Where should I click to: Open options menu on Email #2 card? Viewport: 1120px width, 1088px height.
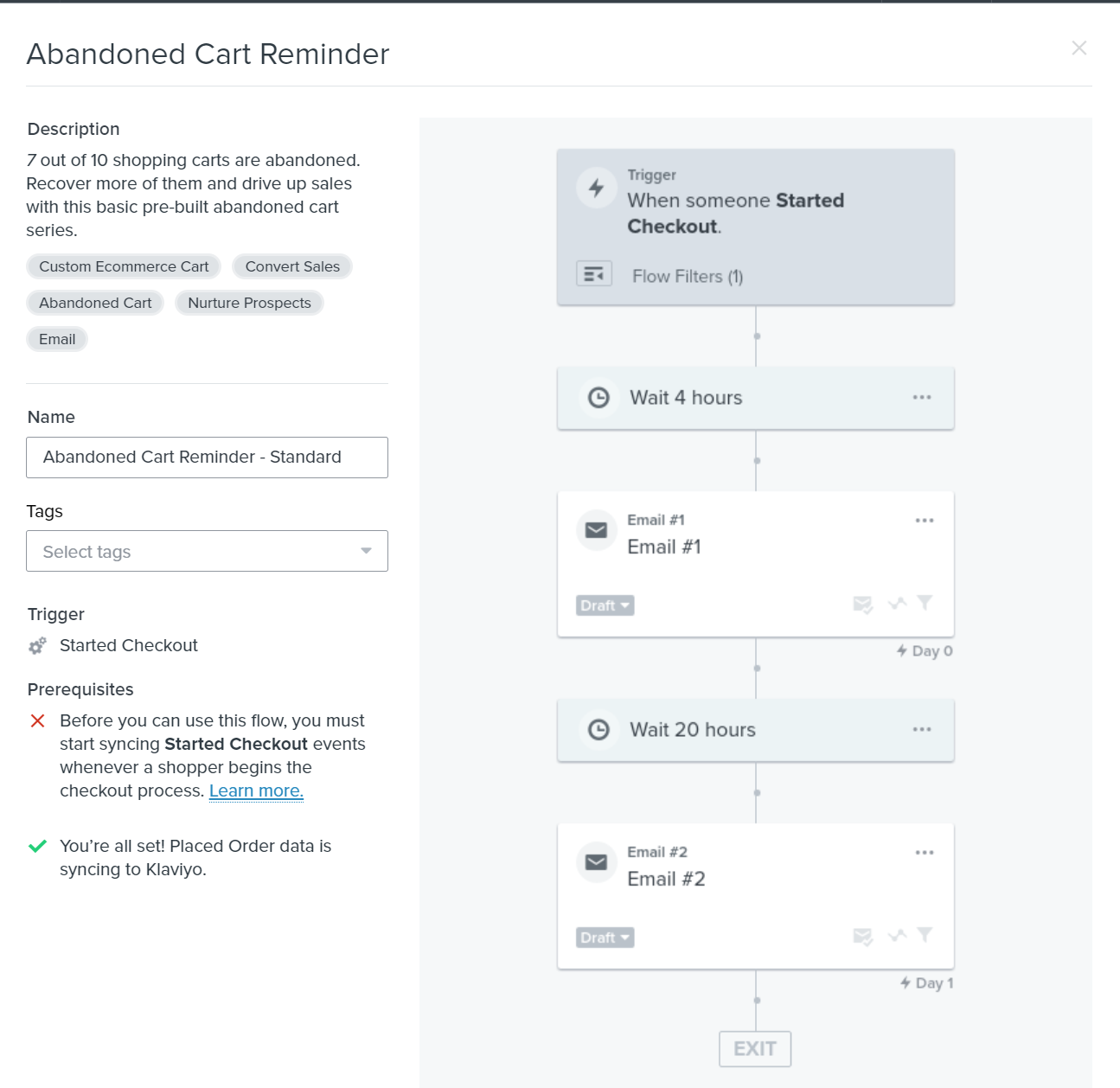(x=925, y=851)
